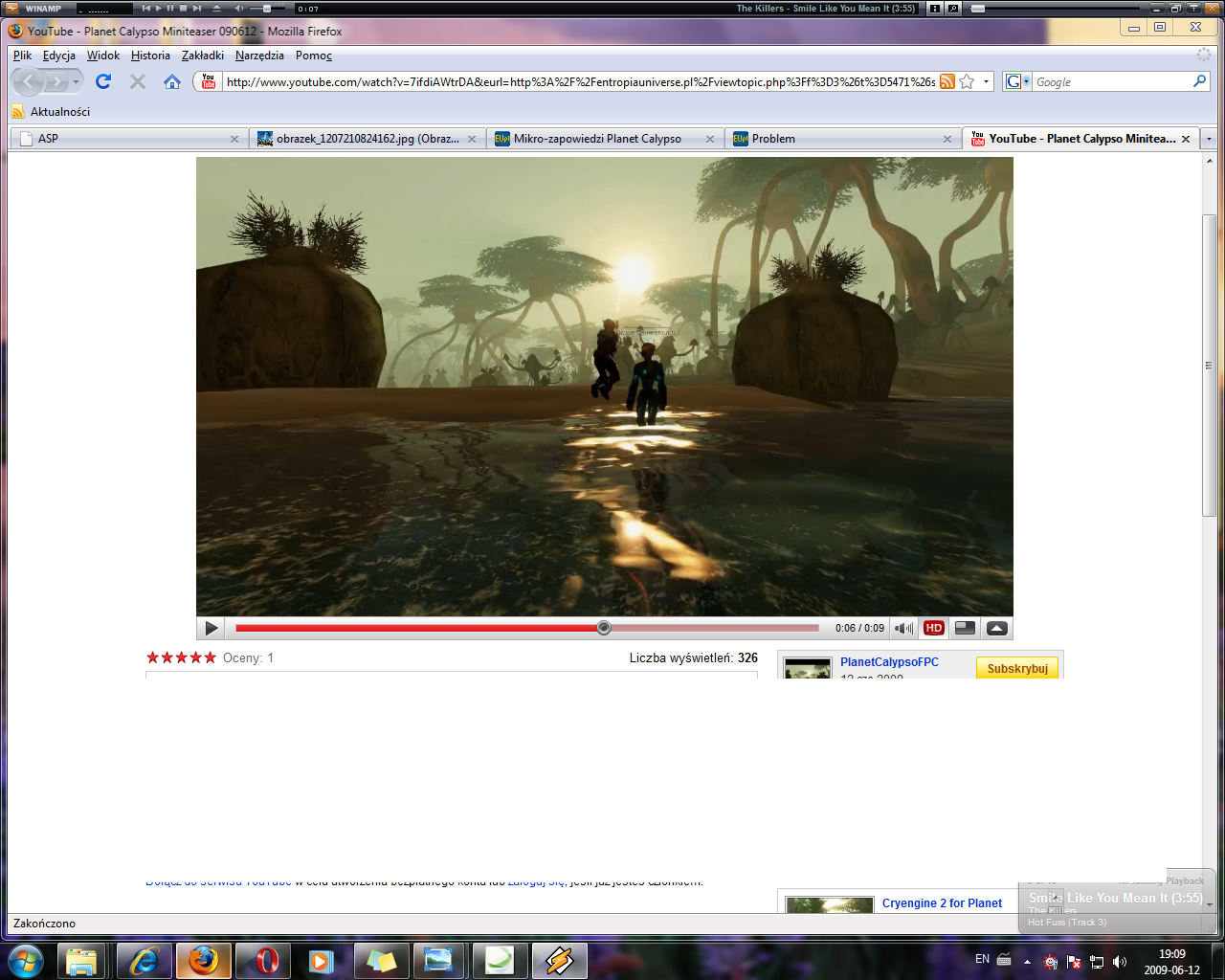Screen dimensions: 1225x980
Task: Reload the page in Firefox
Action: 103,81
